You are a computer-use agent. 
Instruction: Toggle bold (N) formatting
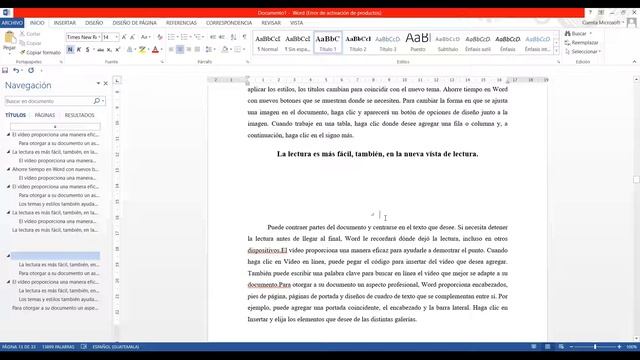(70, 50)
